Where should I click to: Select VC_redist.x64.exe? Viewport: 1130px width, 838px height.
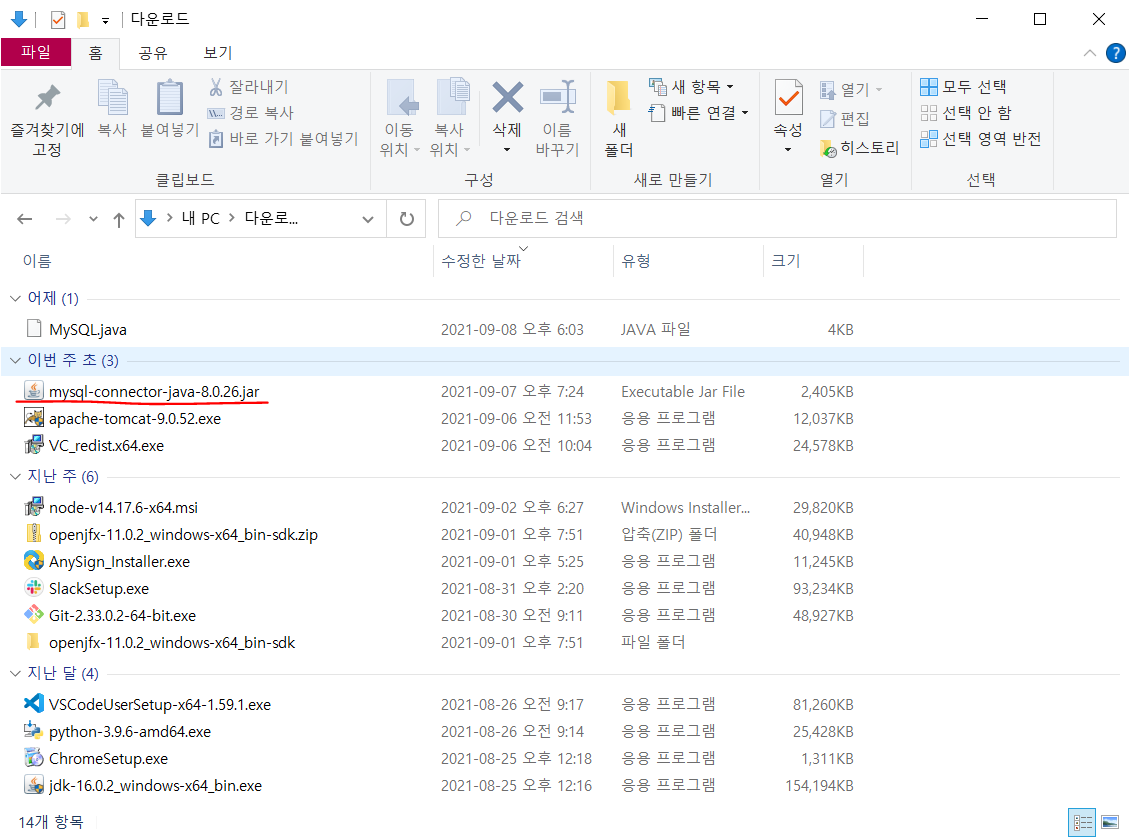tap(107, 445)
